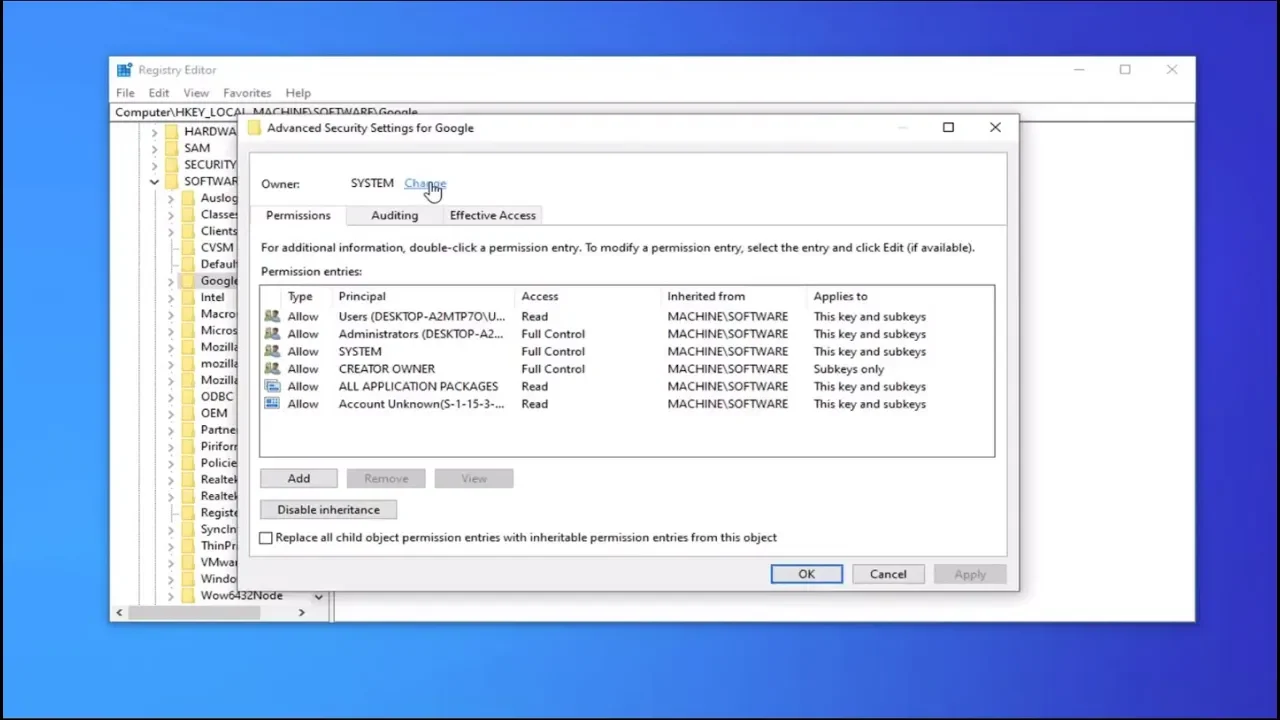Click the OEM folder icon in tree

188,413
